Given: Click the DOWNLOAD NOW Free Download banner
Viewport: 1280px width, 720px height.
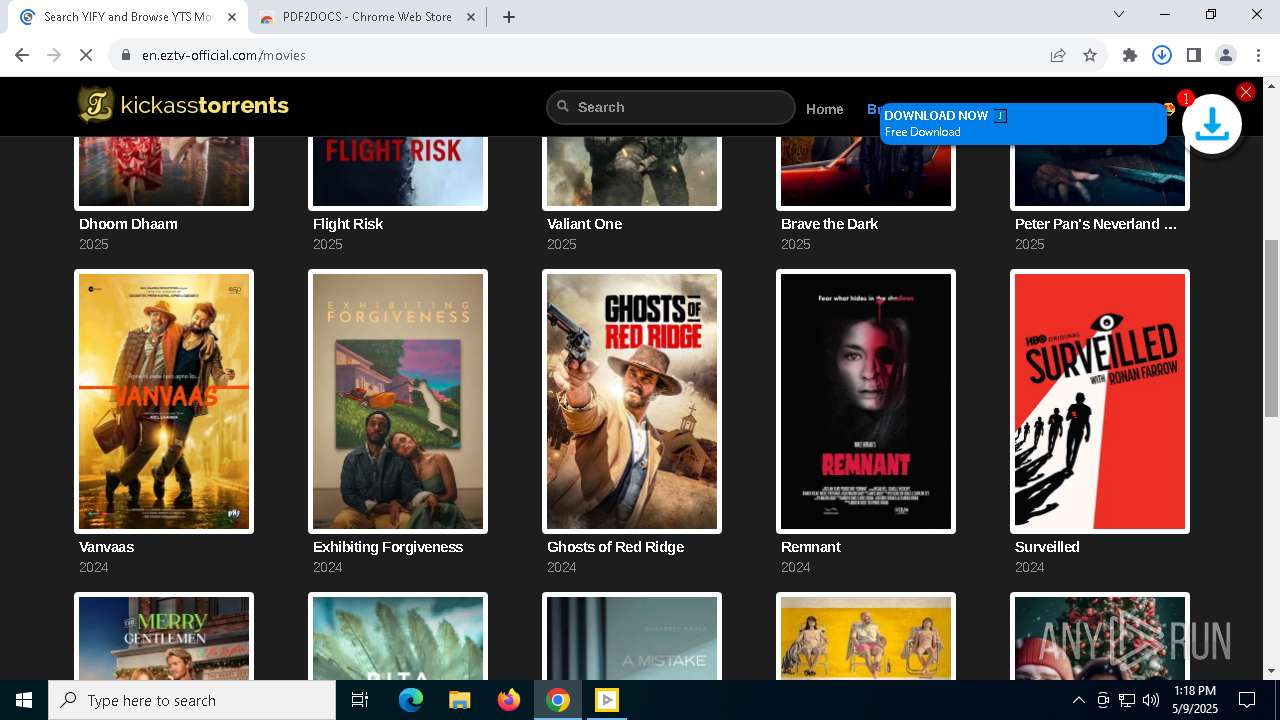Looking at the screenshot, I should [x=1023, y=124].
